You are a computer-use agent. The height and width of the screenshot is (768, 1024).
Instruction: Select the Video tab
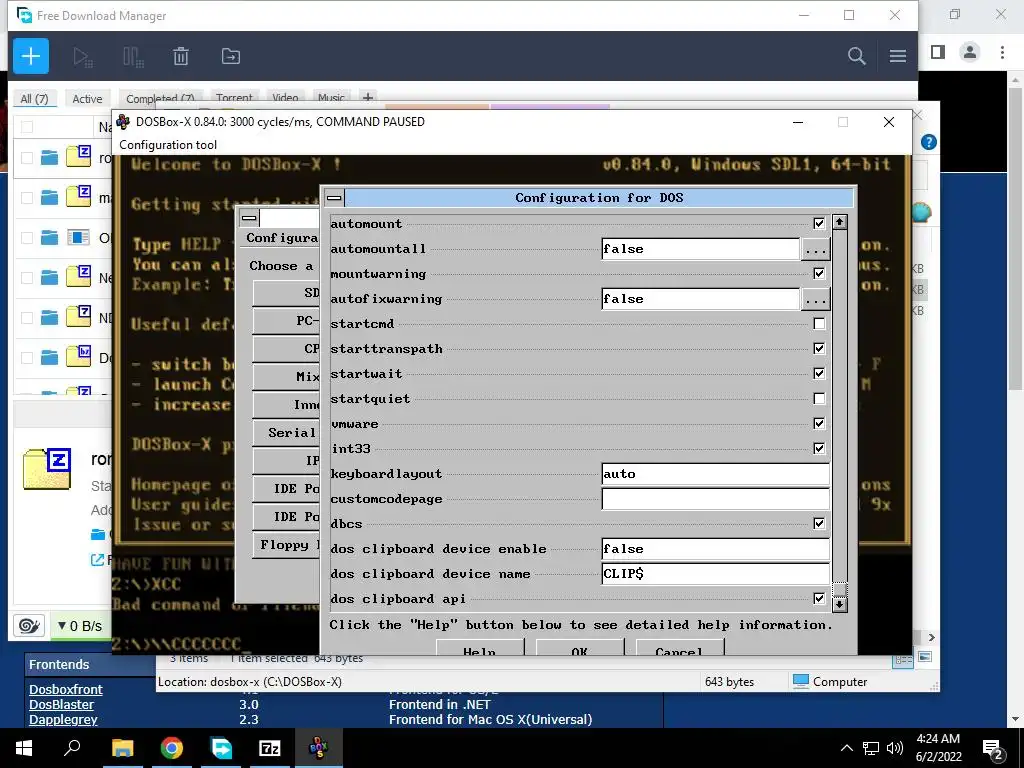pos(285,98)
